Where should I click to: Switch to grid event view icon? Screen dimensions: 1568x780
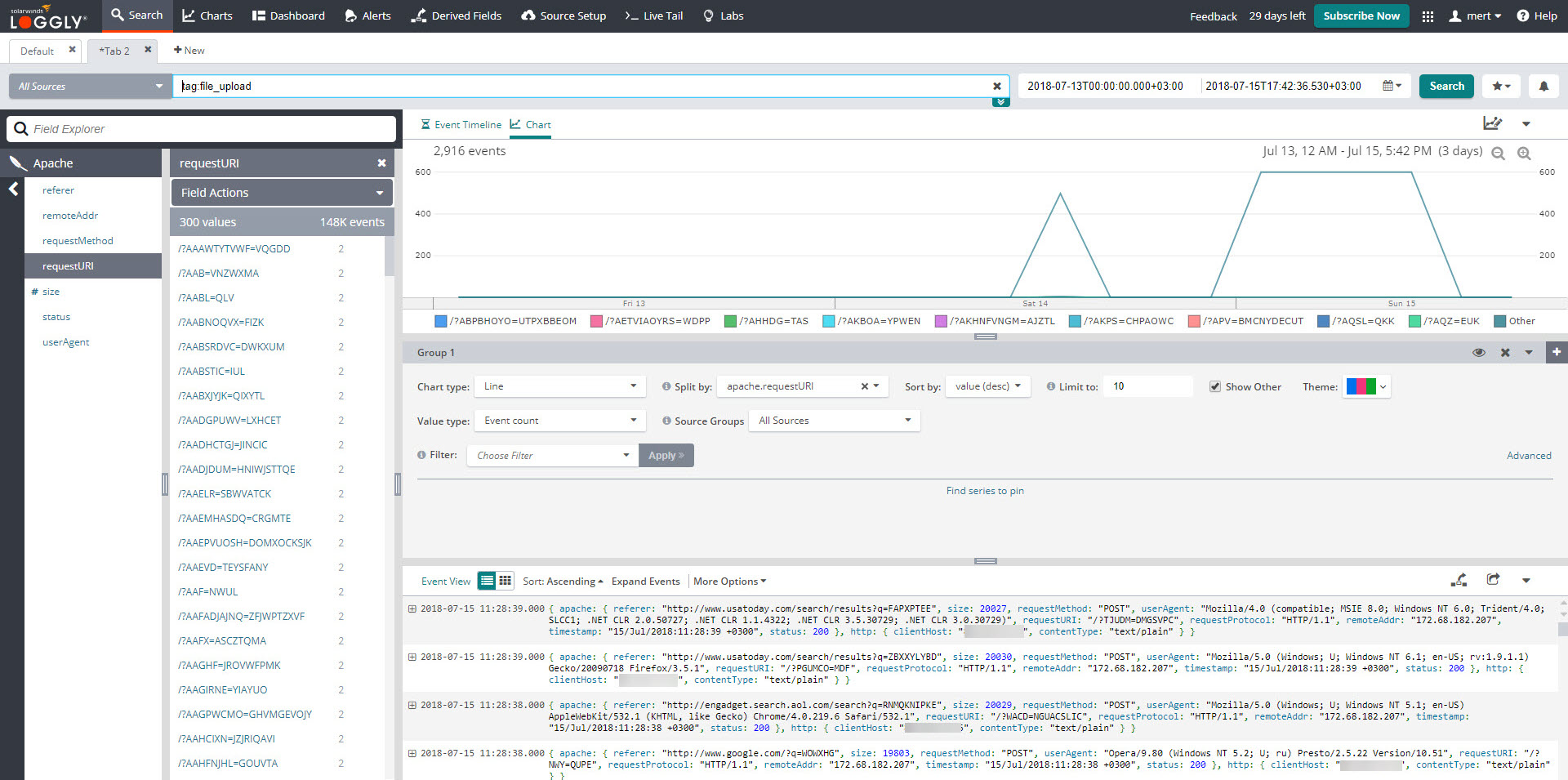pyautogui.click(x=505, y=581)
